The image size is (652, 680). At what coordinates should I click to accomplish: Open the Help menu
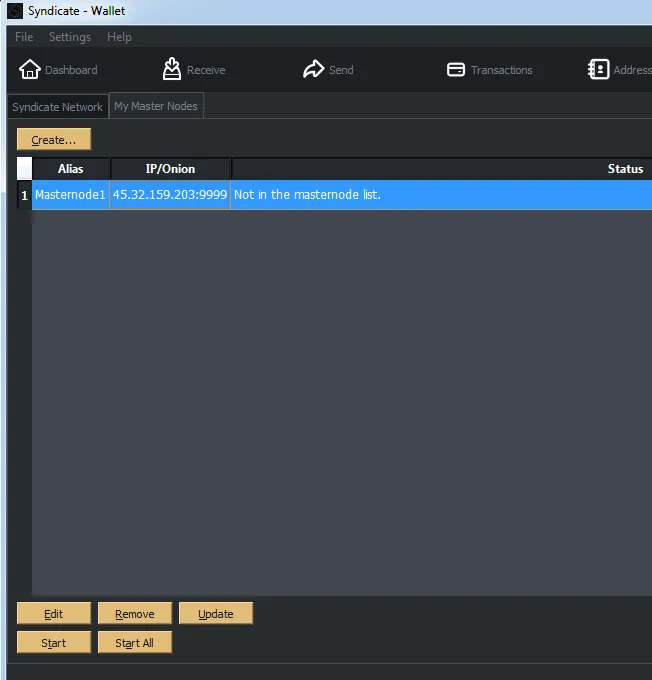coord(119,37)
